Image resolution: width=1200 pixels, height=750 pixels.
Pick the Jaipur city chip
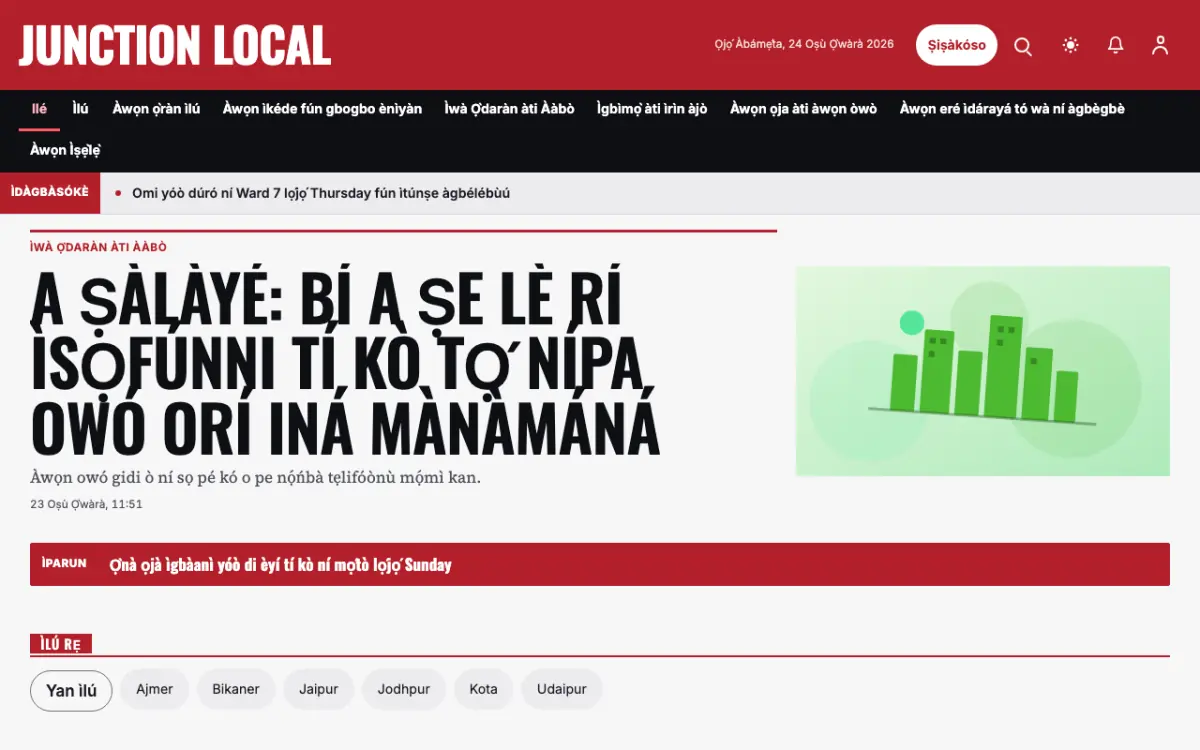pyautogui.click(x=319, y=690)
